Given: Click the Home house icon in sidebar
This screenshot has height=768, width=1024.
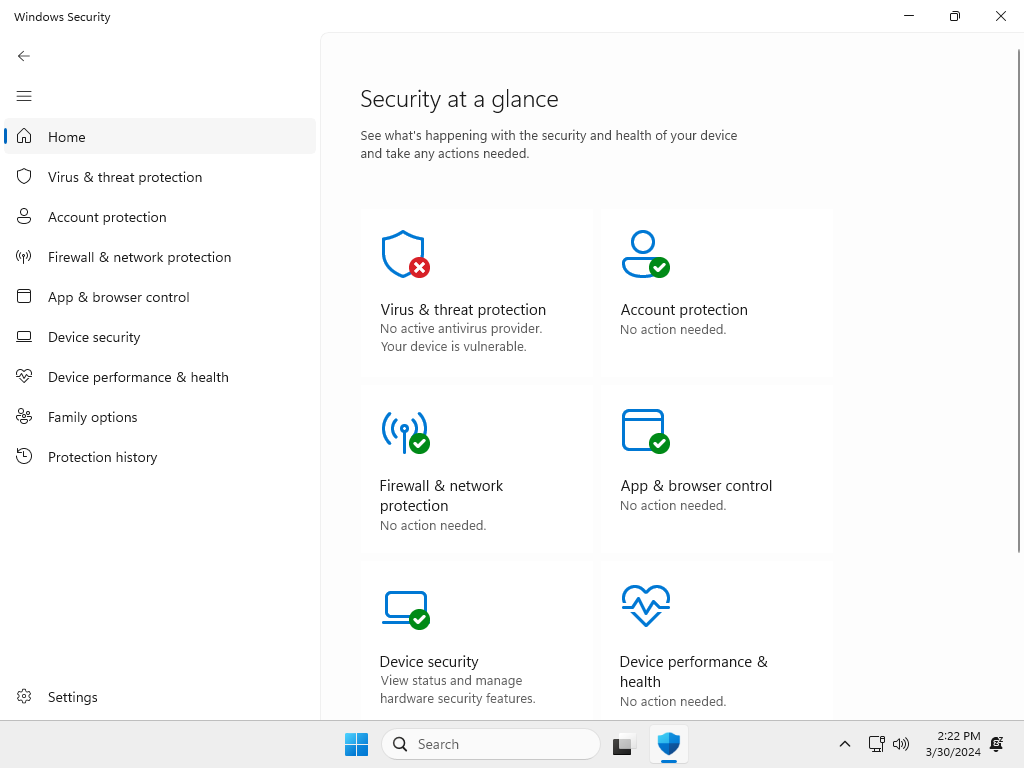Looking at the screenshot, I should (24, 136).
